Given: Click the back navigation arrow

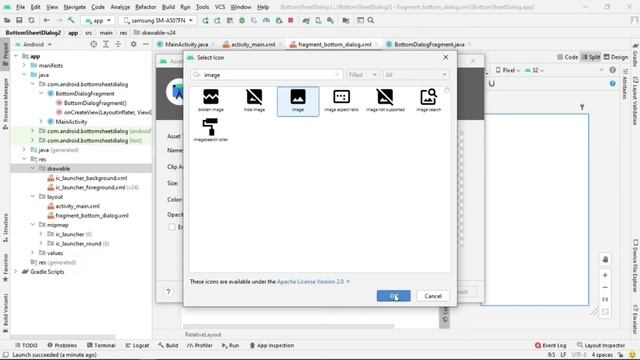Looking at the screenshot, I should 47,20.
